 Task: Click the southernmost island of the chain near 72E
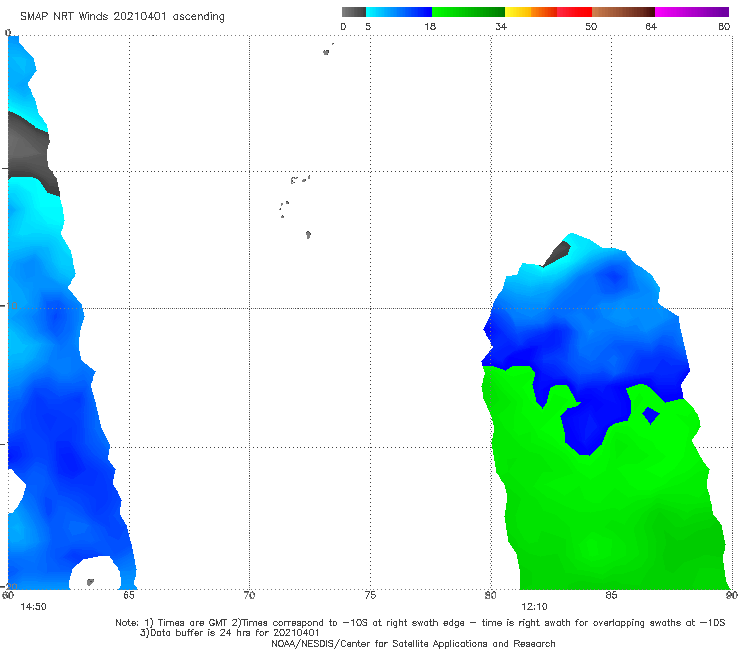[x=308, y=234]
